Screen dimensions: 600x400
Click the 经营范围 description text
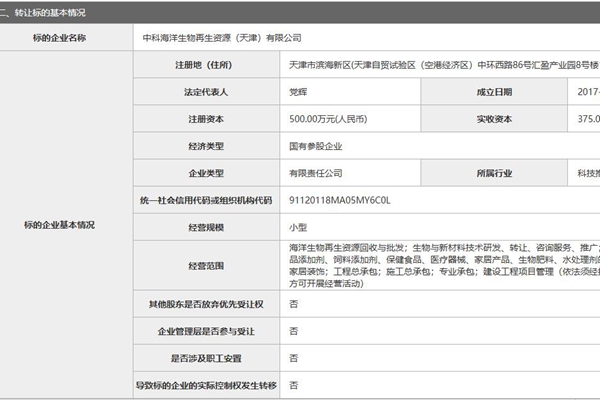(x=440, y=264)
